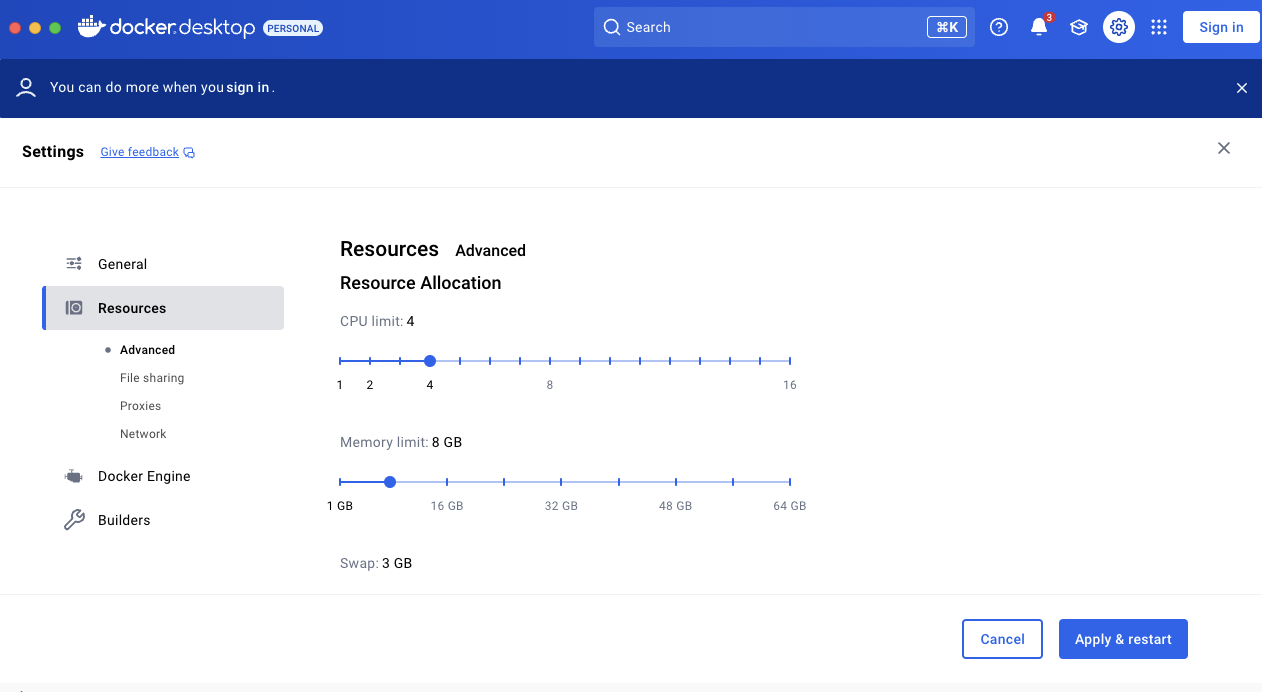This screenshot has width=1262, height=692.
Task: Set CPU limit slider to 8
Action: coord(550,361)
